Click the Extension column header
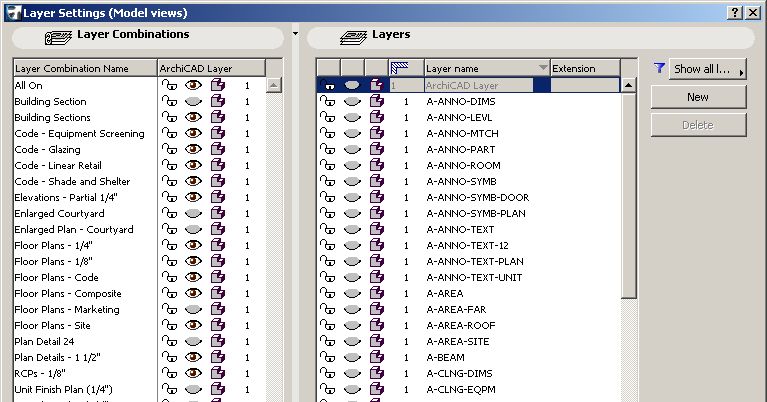The height and width of the screenshot is (402, 767). [x=585, y=68]
